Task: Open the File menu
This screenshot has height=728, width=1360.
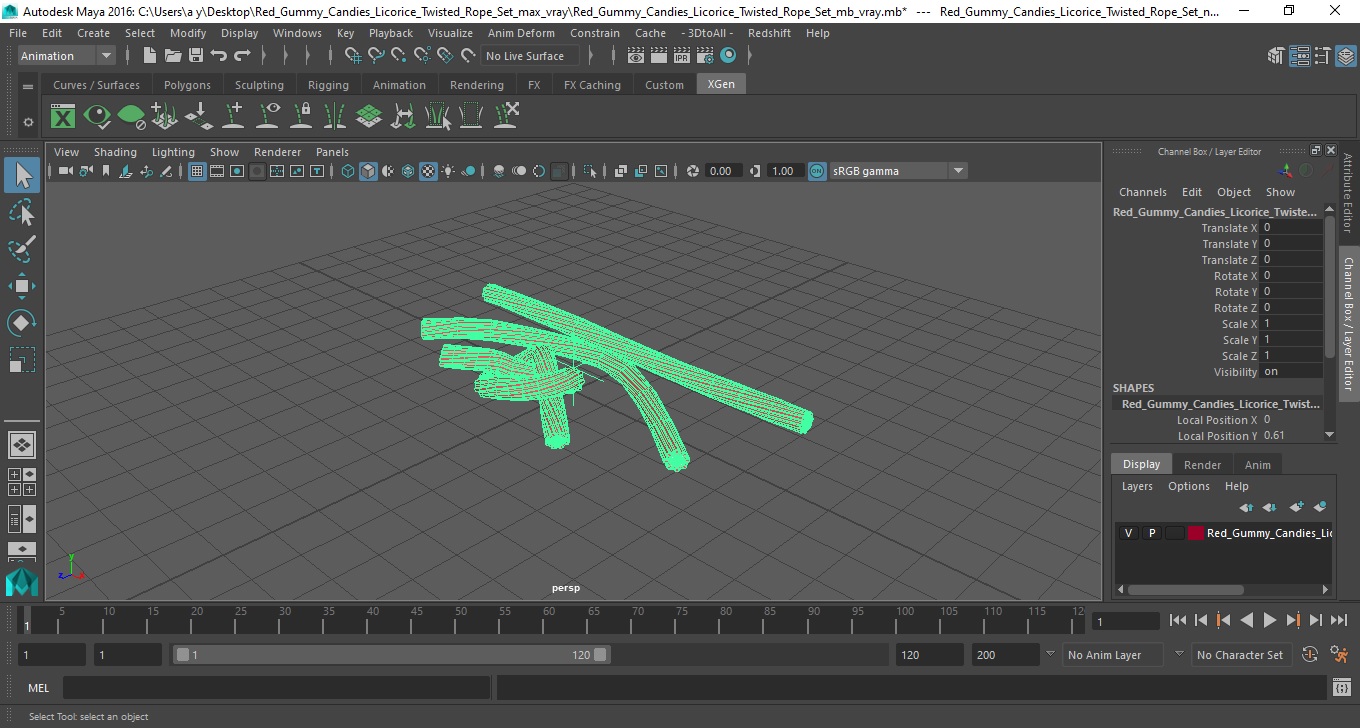Action: click(18, 33)
